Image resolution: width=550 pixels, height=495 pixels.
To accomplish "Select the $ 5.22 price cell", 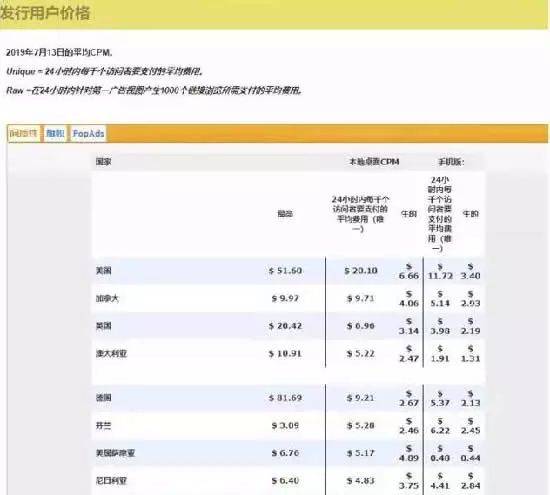I will pyautogui.click(x=361, y=354).
